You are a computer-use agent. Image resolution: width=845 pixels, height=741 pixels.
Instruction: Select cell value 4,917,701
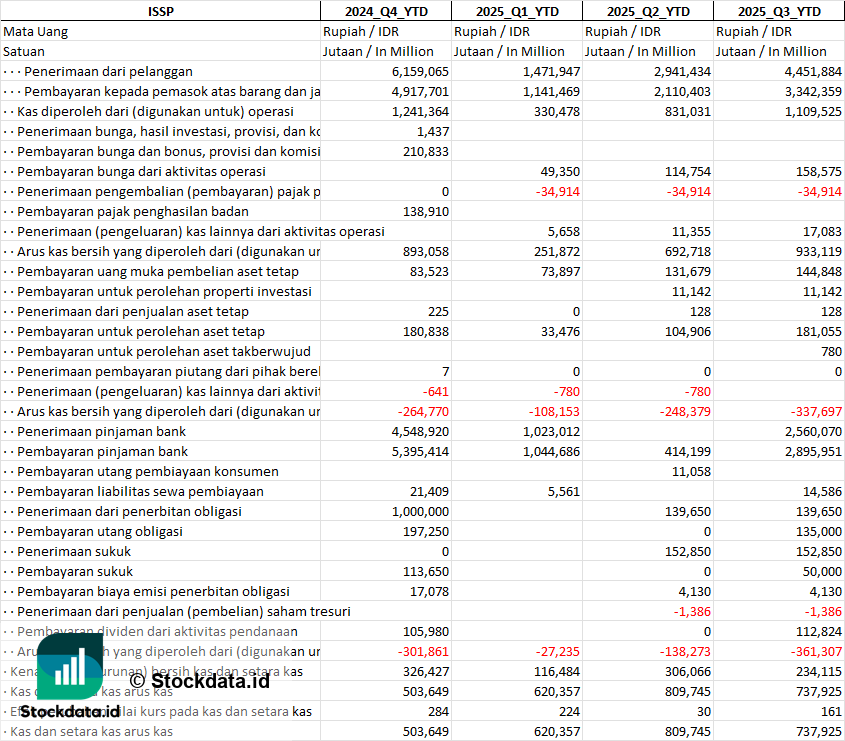420,92
